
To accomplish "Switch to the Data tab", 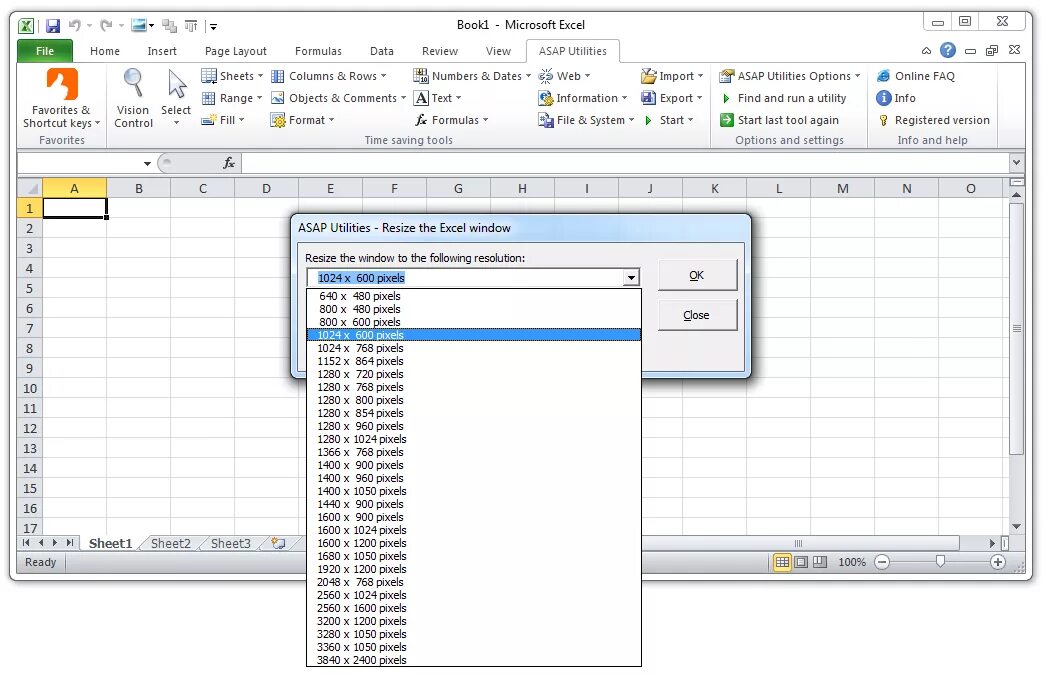I will [x=382, y=51].
